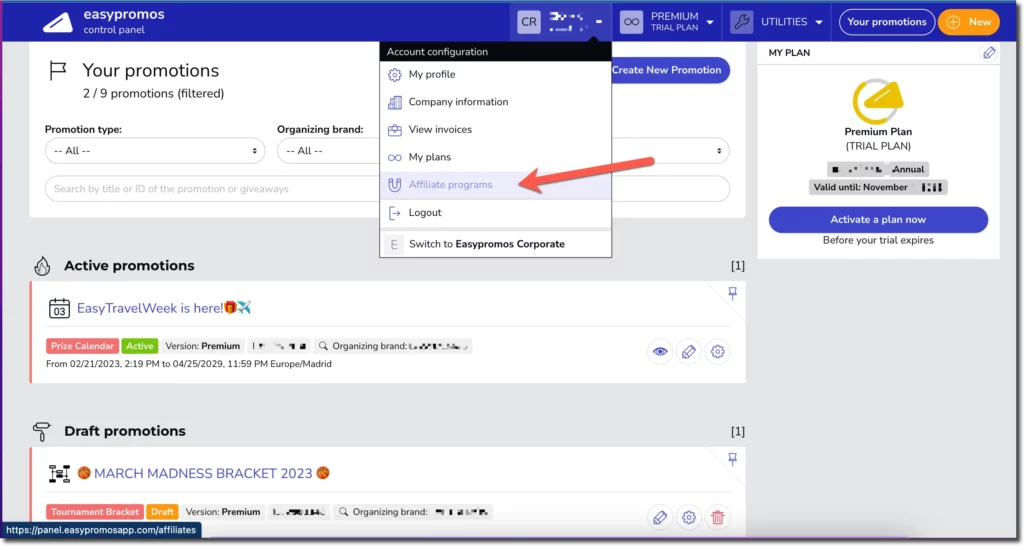Click the Active promotions flame icon

[42, 266]
